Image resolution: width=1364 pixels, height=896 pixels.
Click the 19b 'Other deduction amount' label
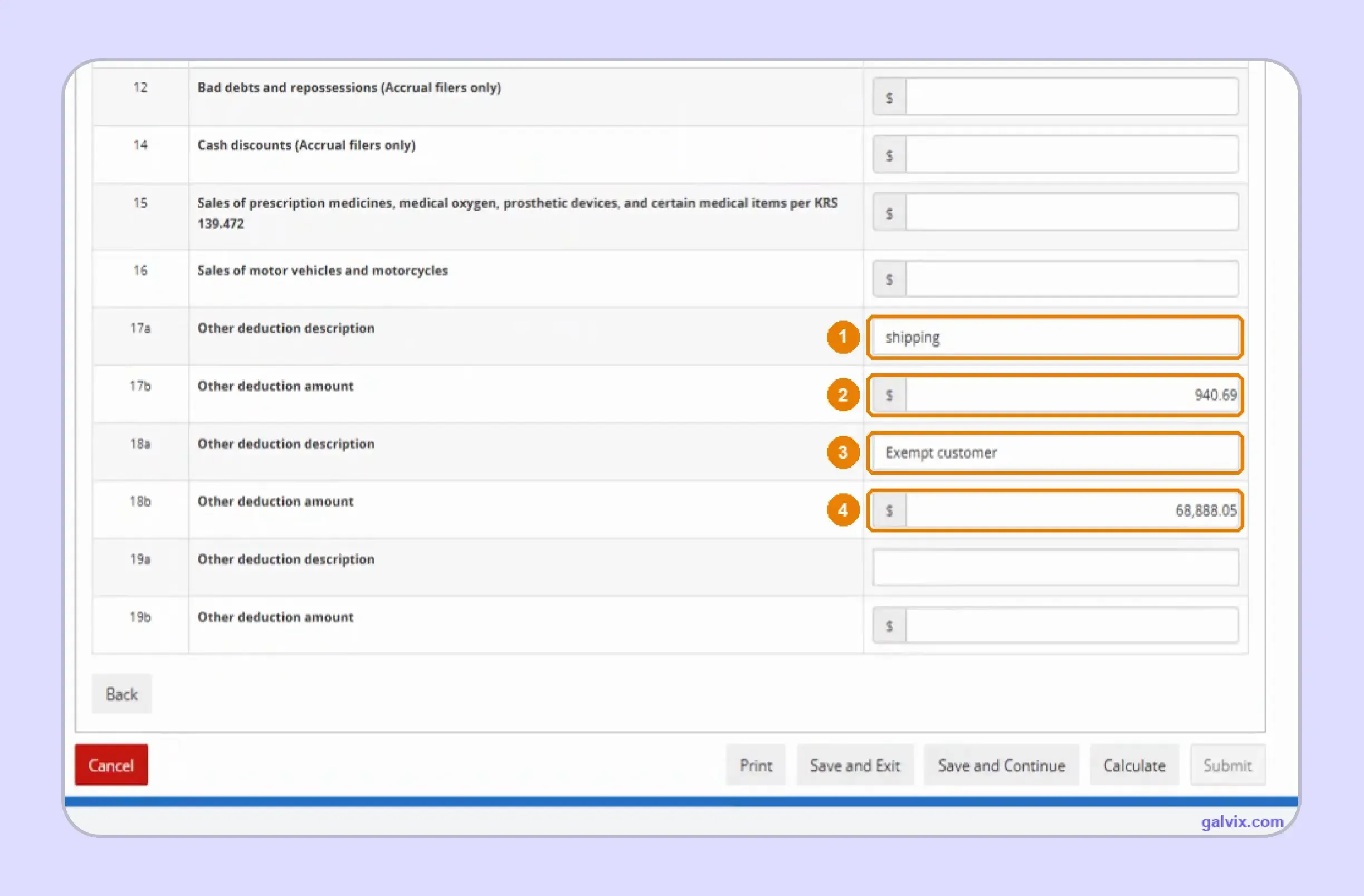click(276, 617)
